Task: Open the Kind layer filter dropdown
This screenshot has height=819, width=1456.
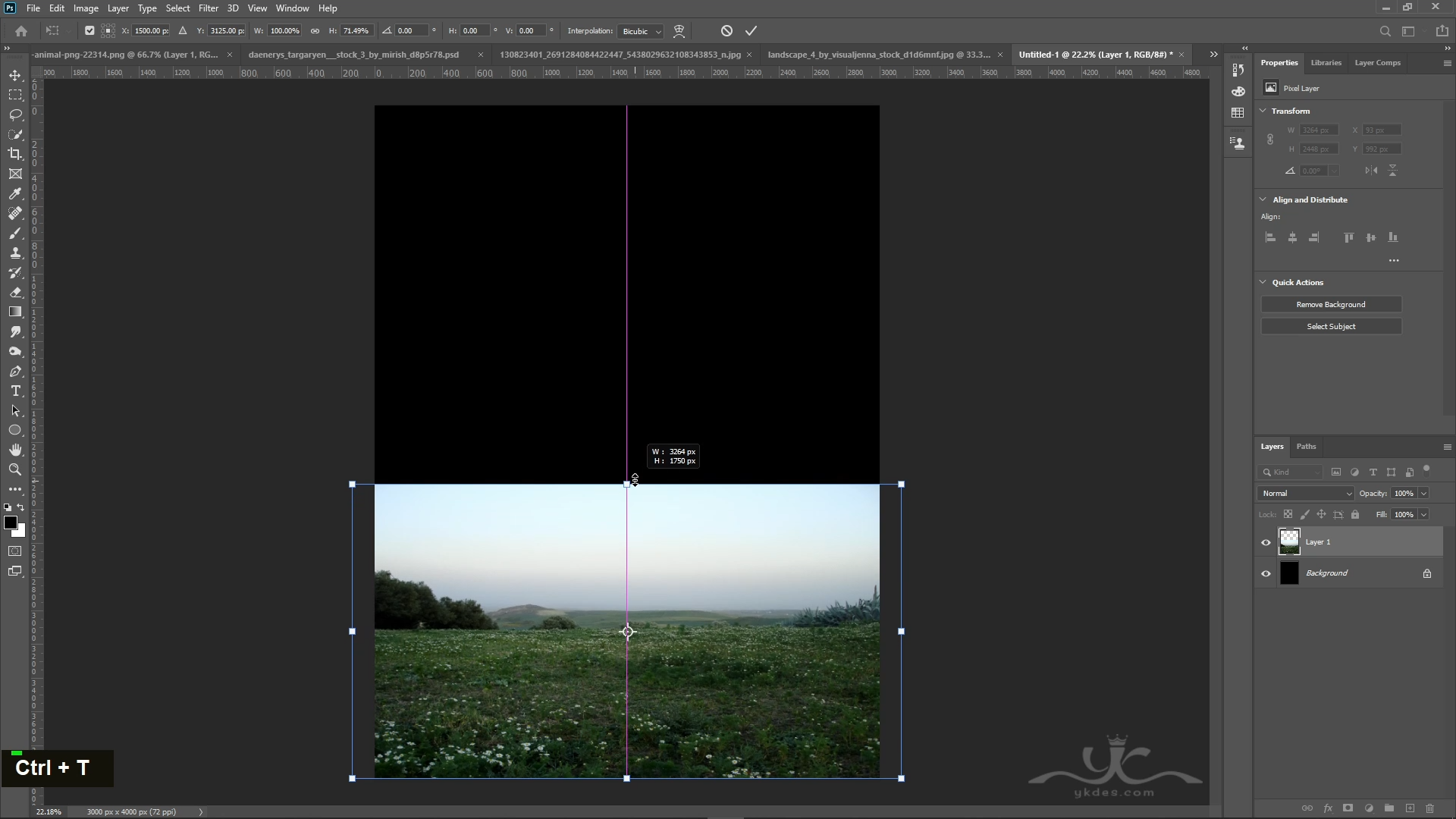Action: point(1290,472)
